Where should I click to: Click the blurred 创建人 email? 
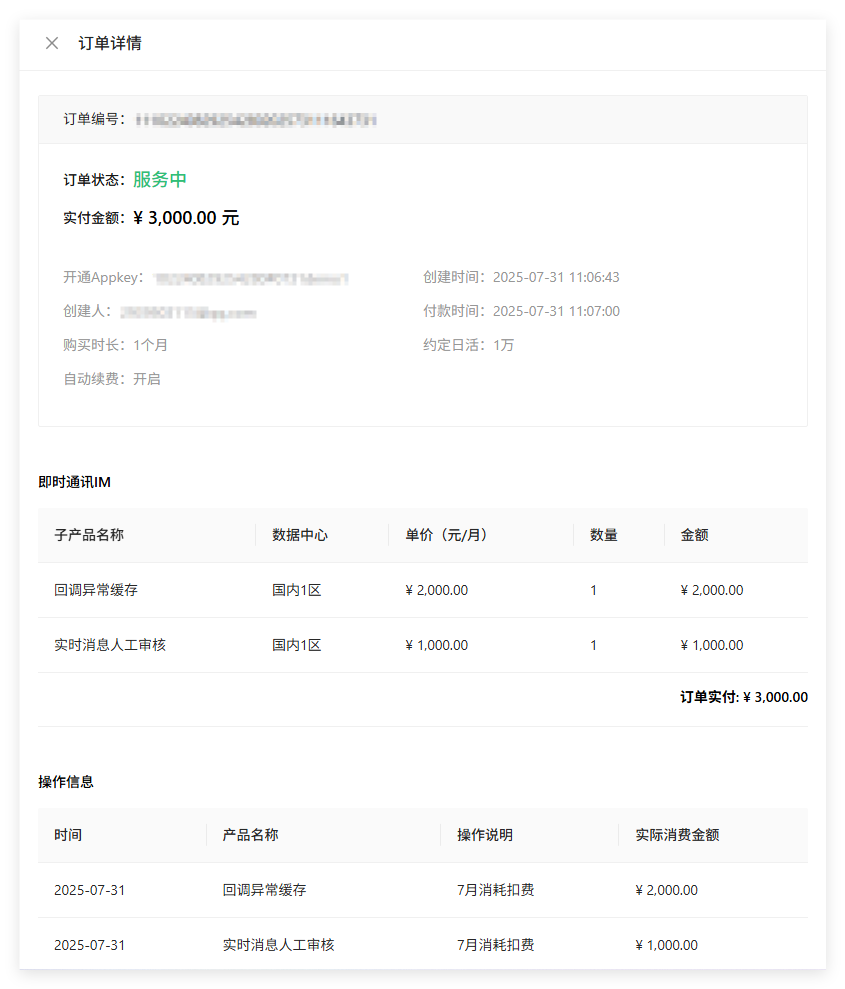click(x=188, y=312)
